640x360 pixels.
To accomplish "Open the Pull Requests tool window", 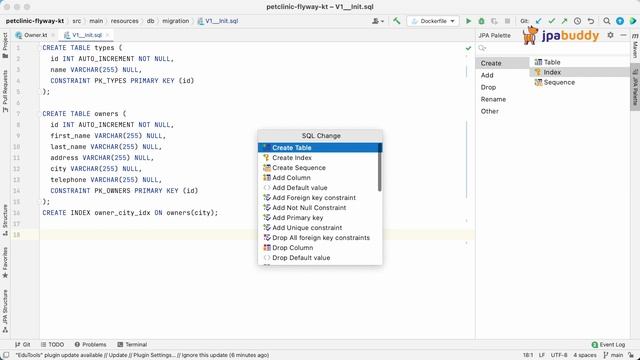I will click(x=5, y=91).
